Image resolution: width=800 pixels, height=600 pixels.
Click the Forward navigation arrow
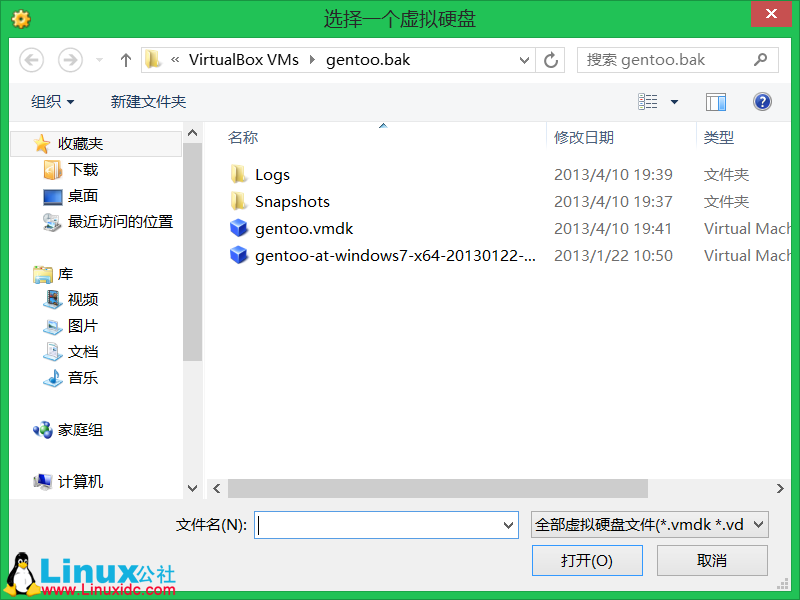(x=70, y=60)
